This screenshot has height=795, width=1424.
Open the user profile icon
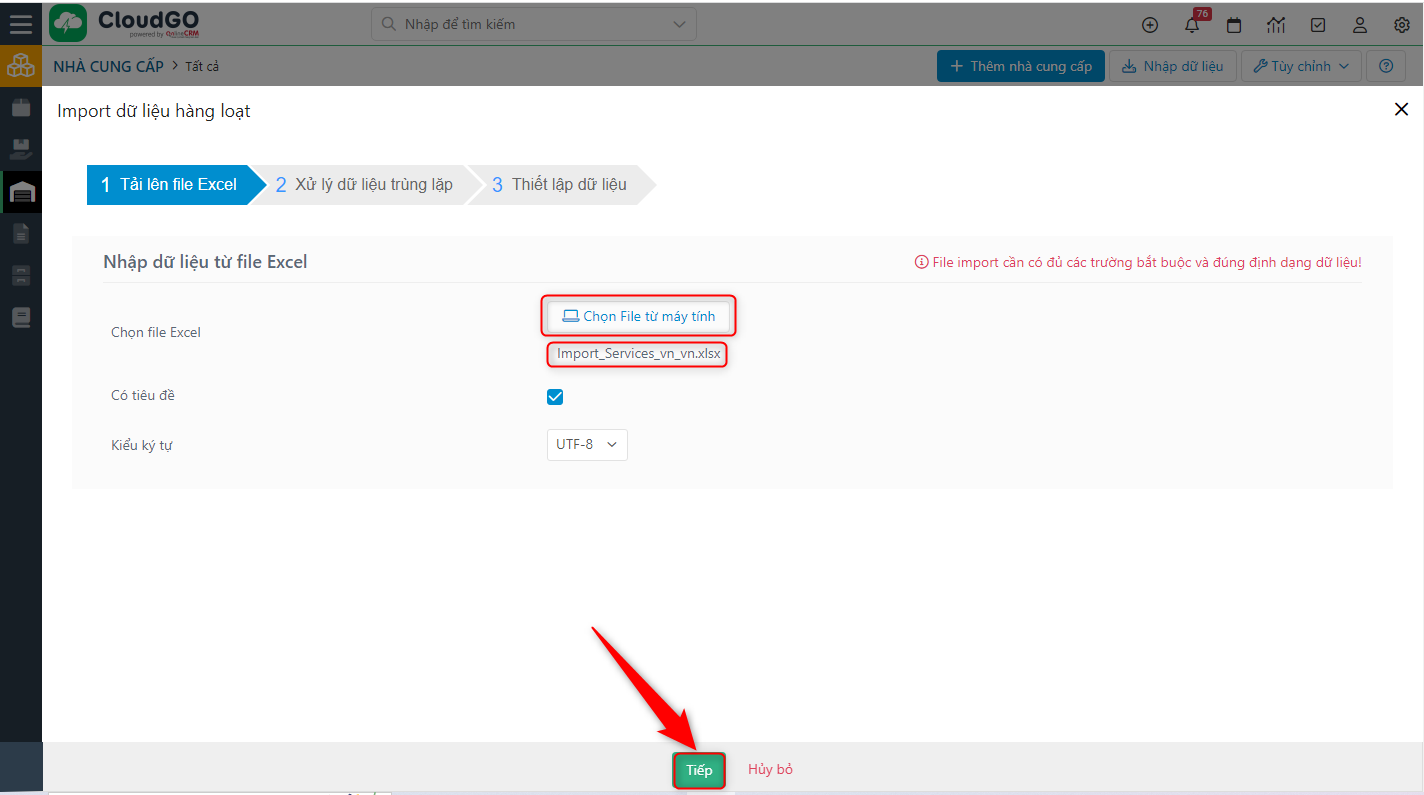click(x=1359, y=25)
